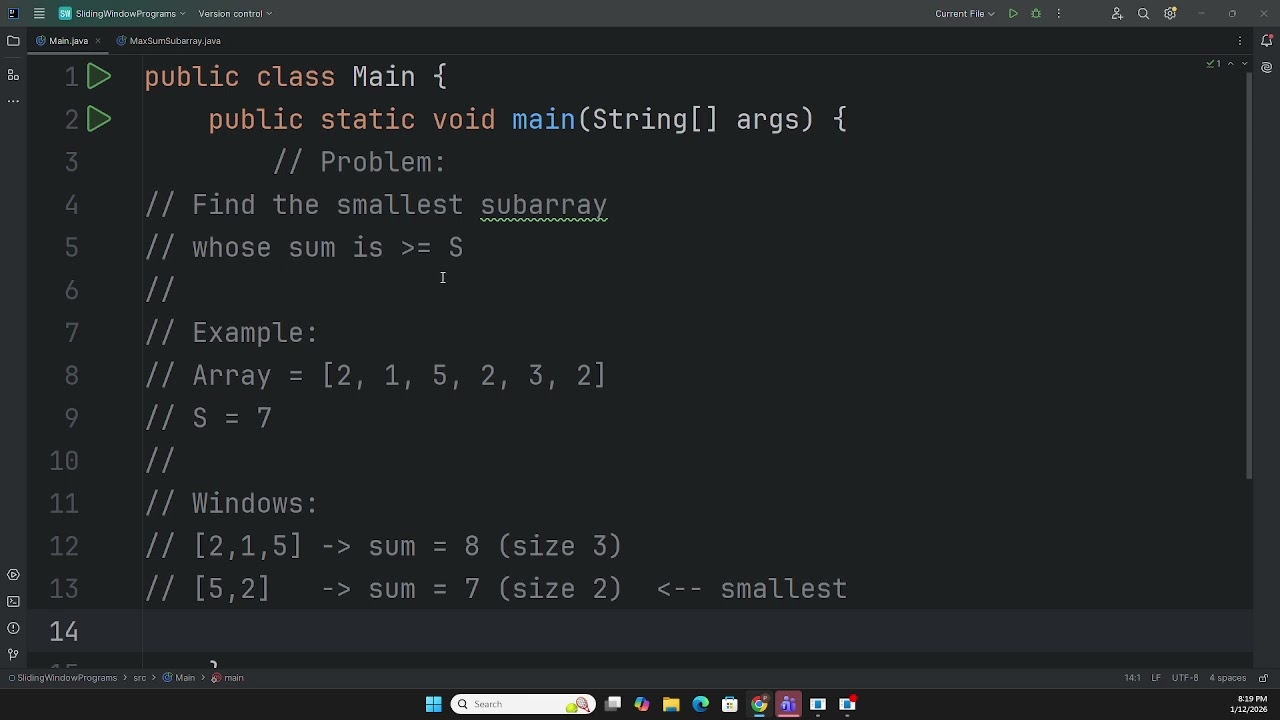The width and height of the screenshot is (1280, 720).
Task: Click 'String[] args' parameter text
Action: click(695, 120)
